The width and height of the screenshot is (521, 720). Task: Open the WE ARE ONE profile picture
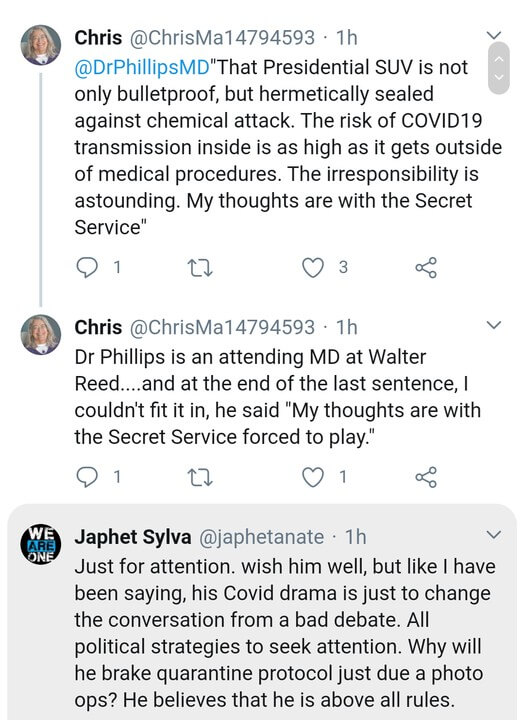[41, 544]
